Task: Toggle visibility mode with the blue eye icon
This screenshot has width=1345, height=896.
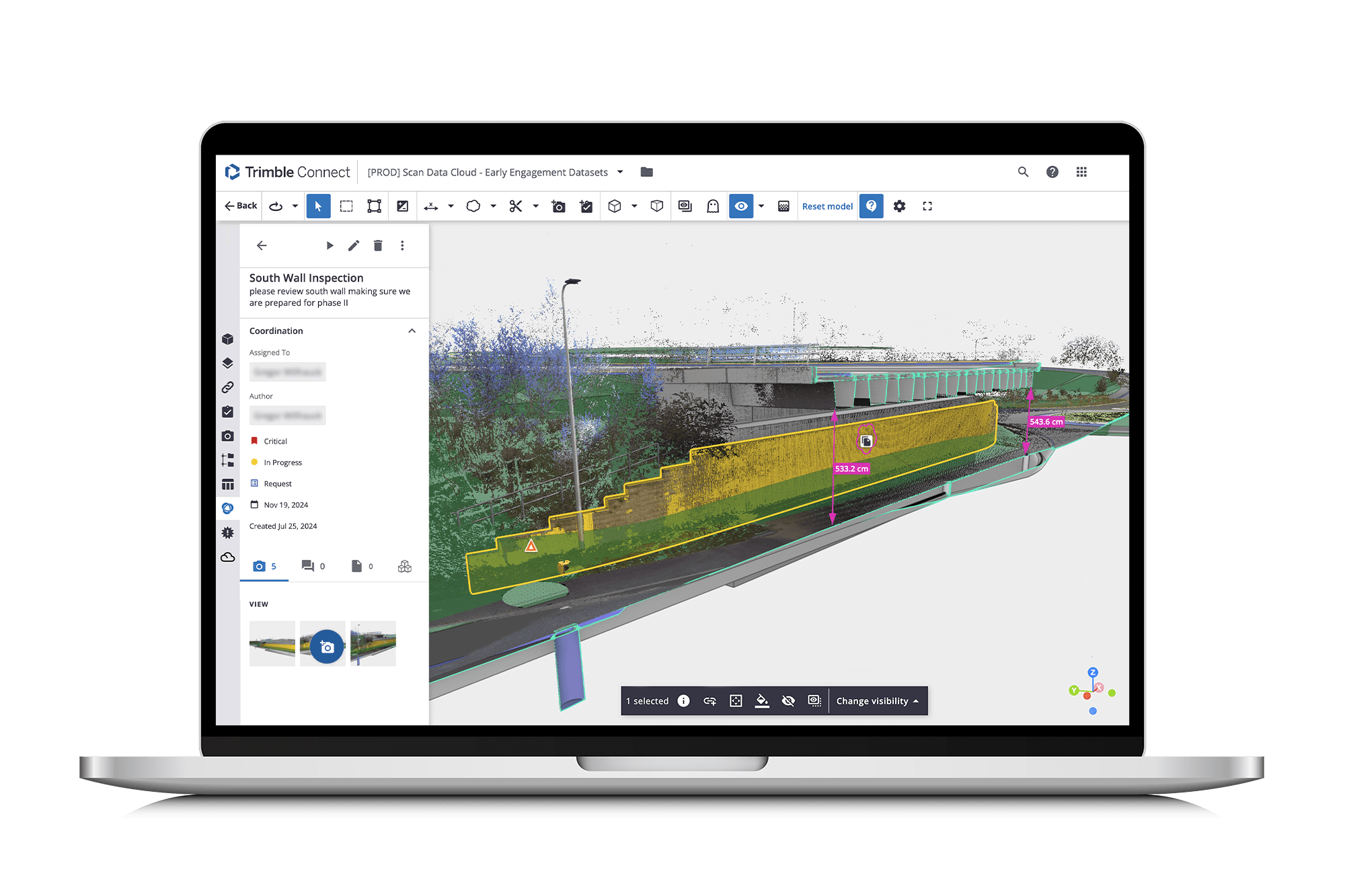Action: [741, 206]
